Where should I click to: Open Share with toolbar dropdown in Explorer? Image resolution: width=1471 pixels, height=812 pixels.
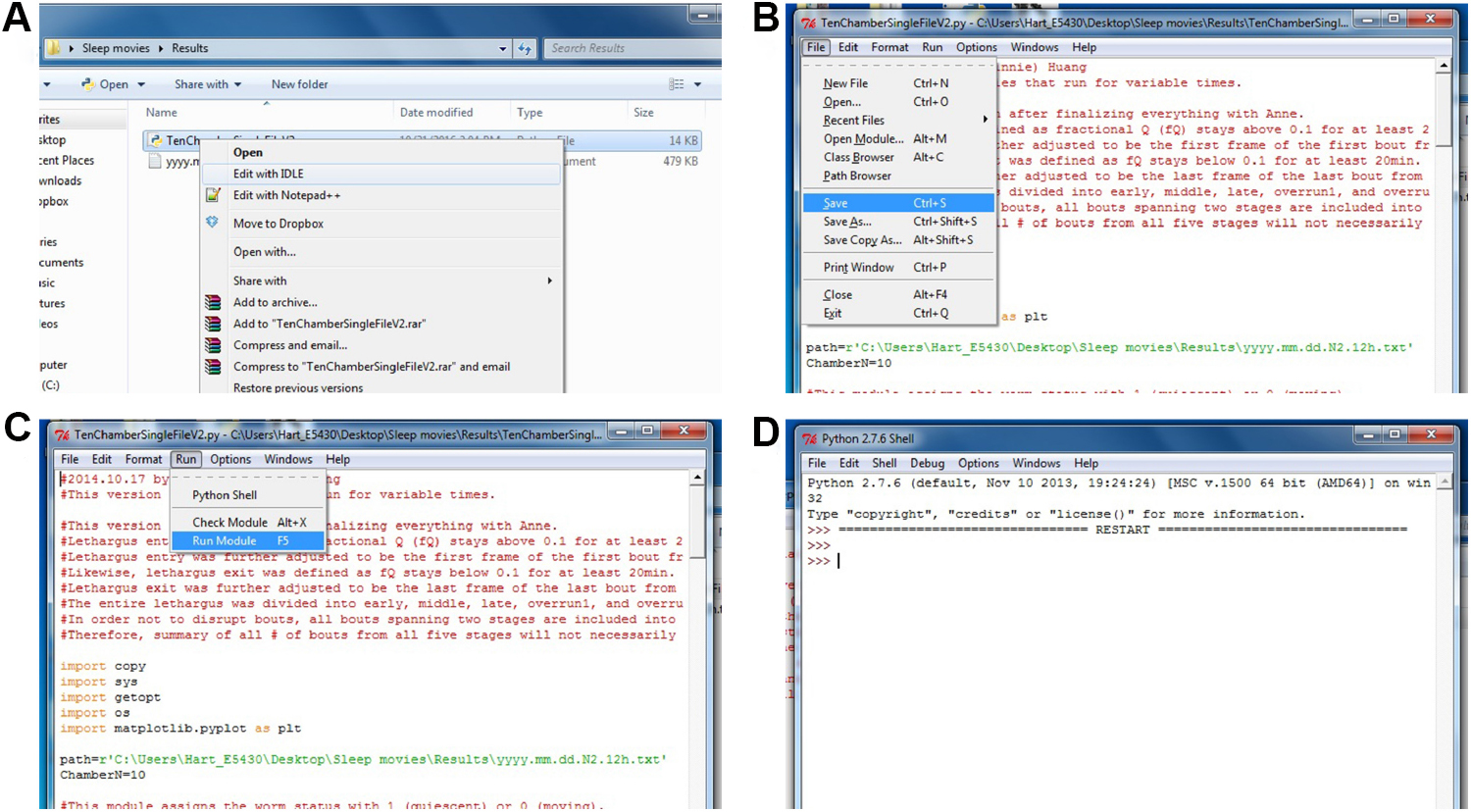point(208,84)
